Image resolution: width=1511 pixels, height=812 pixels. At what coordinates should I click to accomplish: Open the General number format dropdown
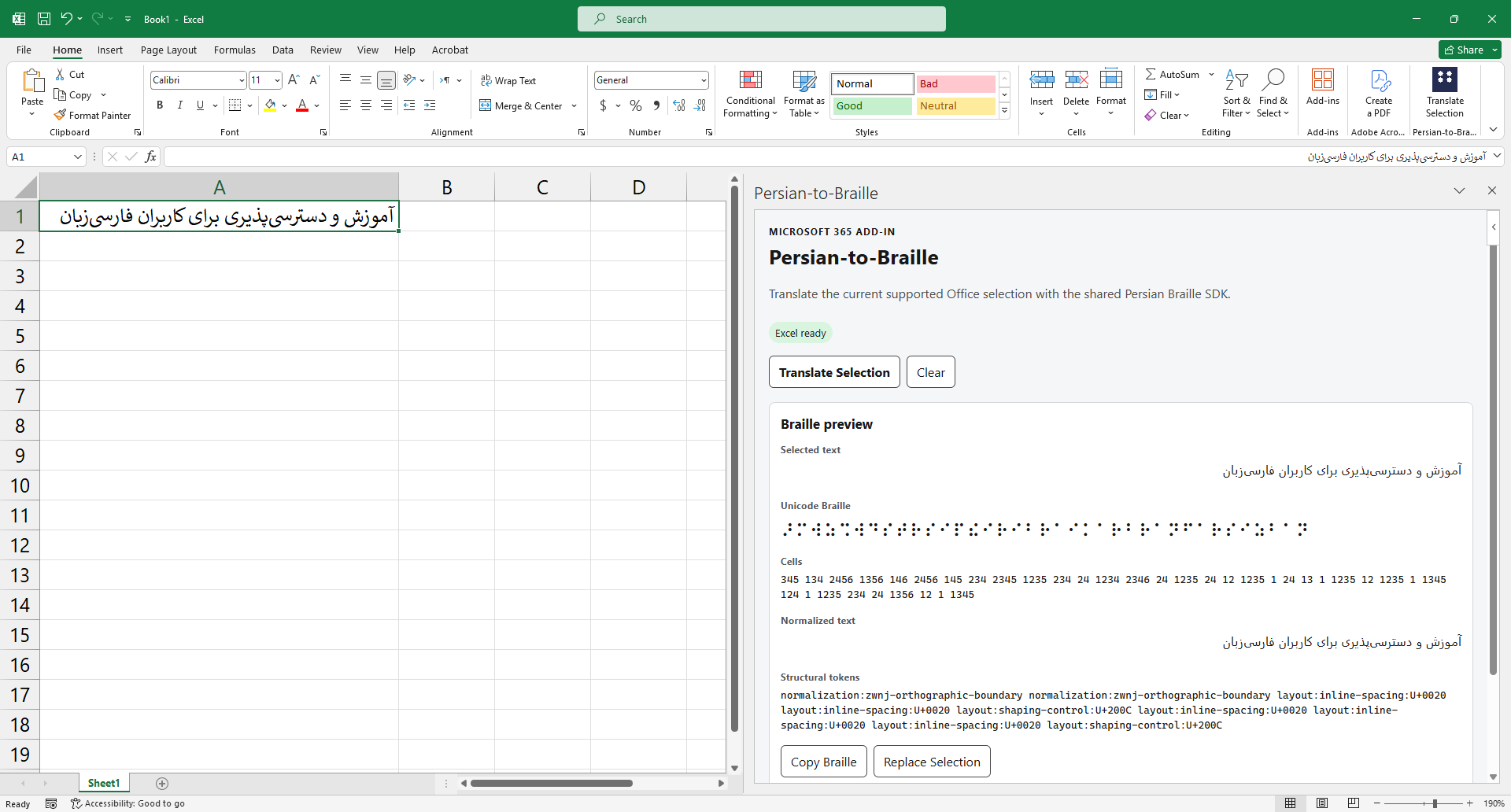(x=703, y=80)
